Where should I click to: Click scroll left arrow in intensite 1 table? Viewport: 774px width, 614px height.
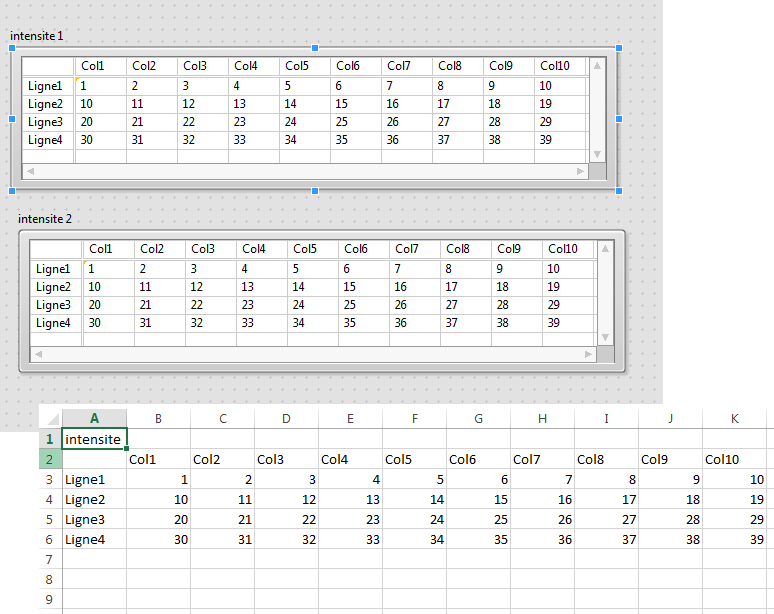tap(31, 171)
